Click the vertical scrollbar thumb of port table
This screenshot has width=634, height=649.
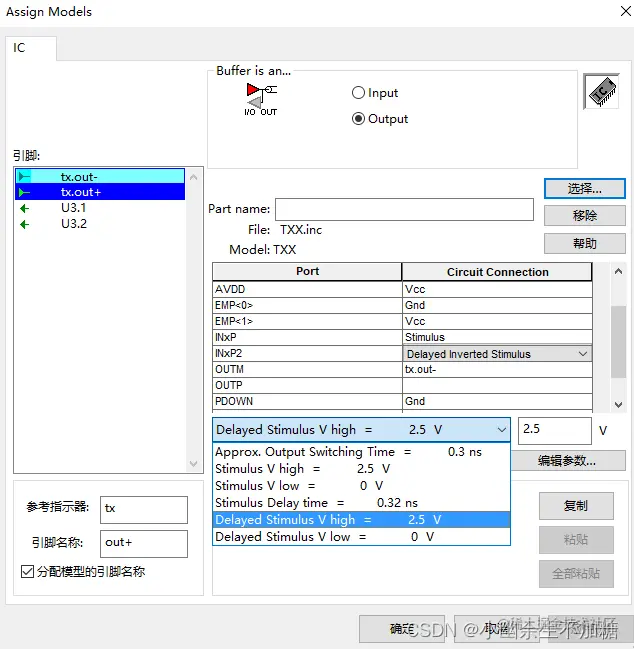pyautogui.click(x=618, y=342)
